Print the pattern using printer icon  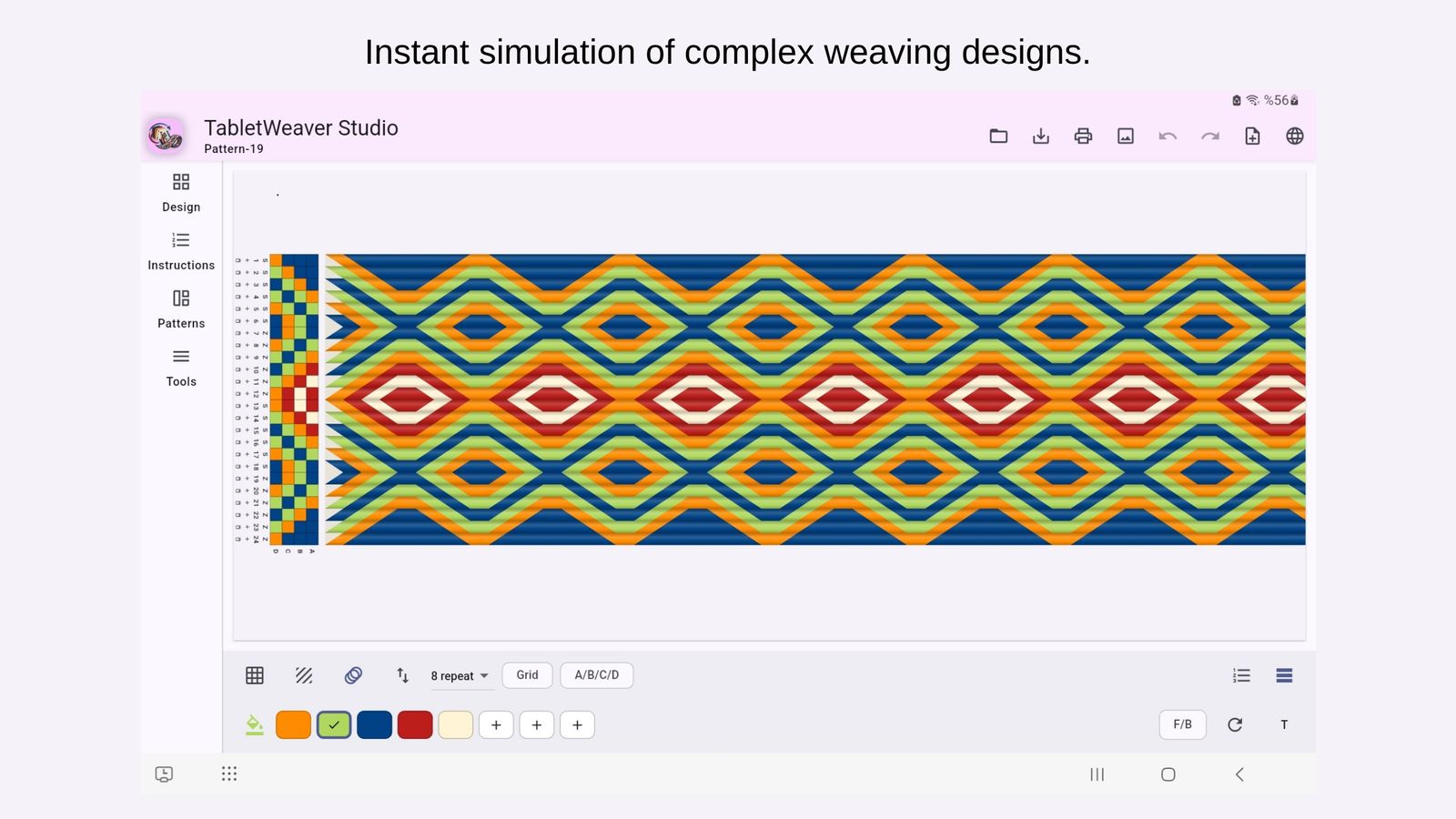[x=1083, y=136]
